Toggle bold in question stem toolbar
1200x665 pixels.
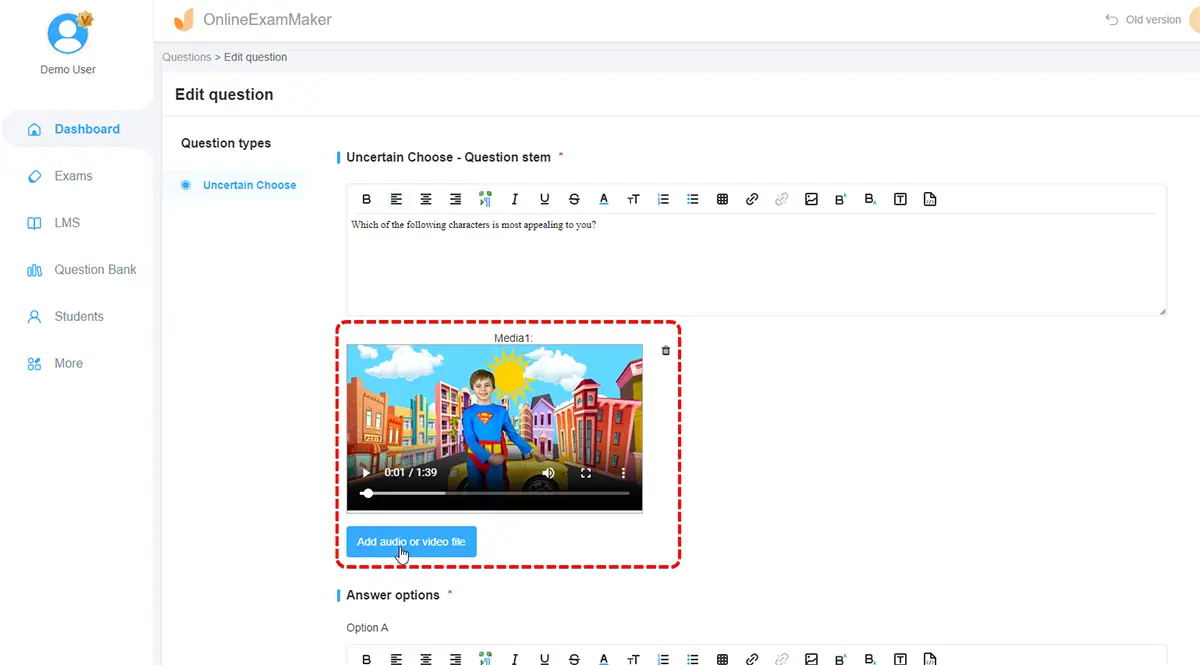[366, 199]
